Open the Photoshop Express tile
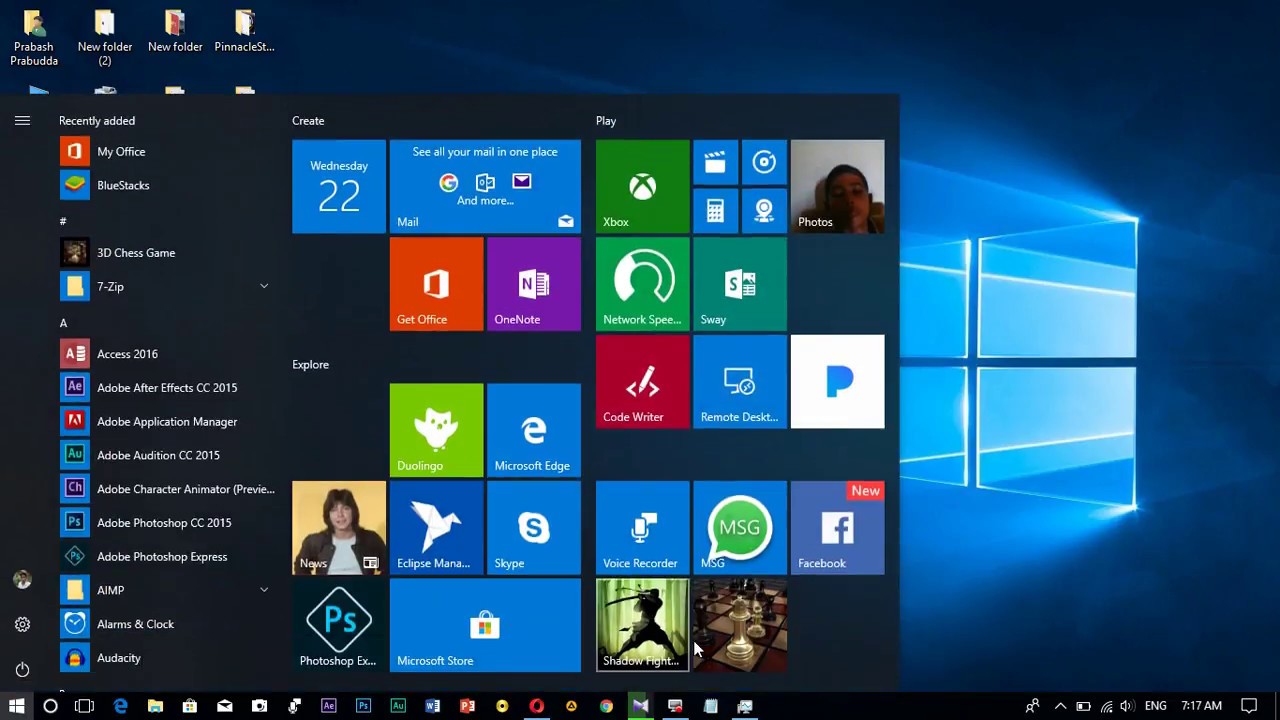1280x720 pixels. click(339, 626)
